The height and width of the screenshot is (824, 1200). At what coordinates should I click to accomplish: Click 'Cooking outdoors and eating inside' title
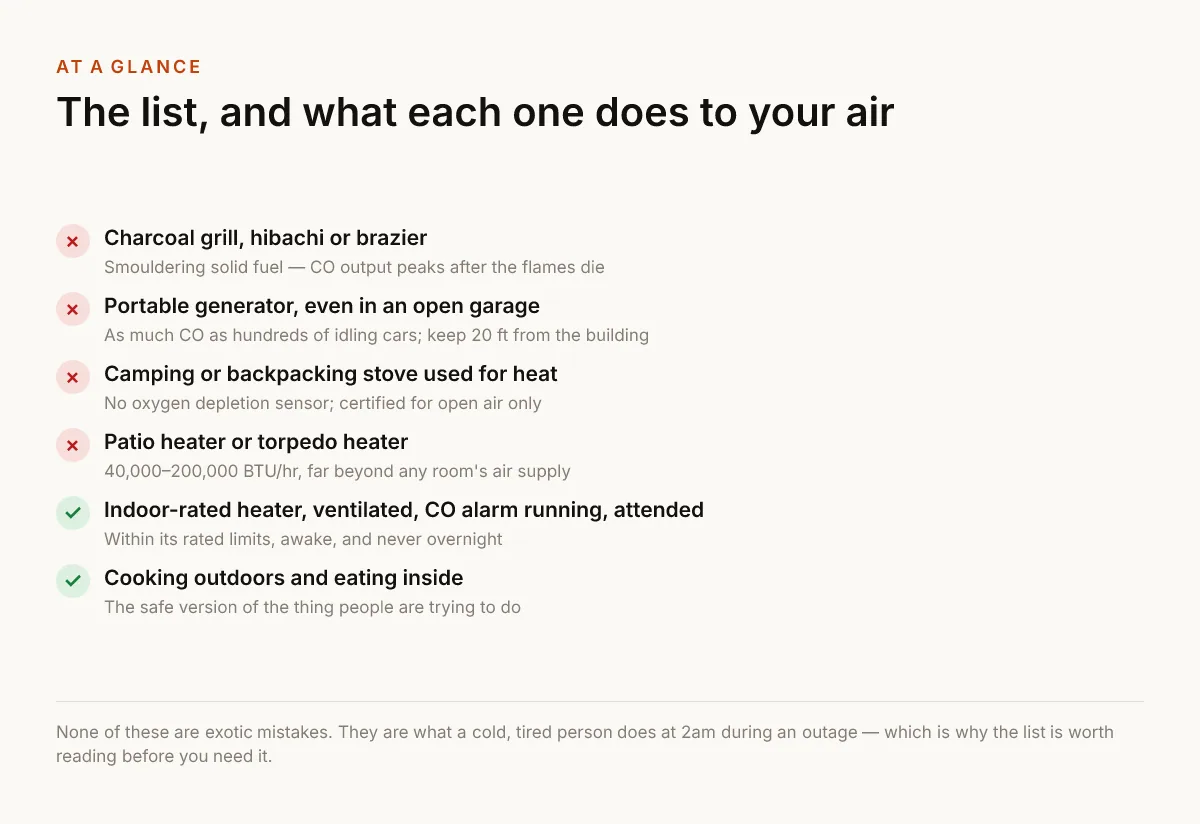tap(284, 578)
